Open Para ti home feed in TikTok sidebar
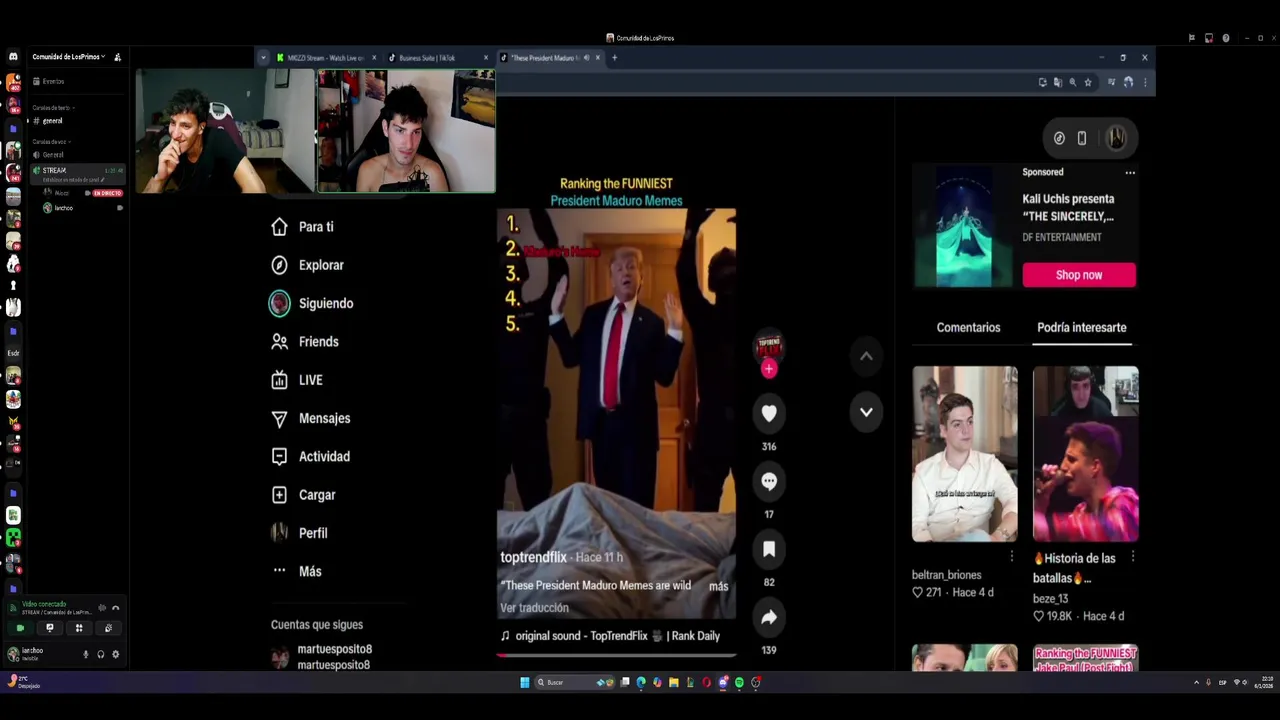Viewport: 1280px width, 720px height. click(x=303, y=227)
